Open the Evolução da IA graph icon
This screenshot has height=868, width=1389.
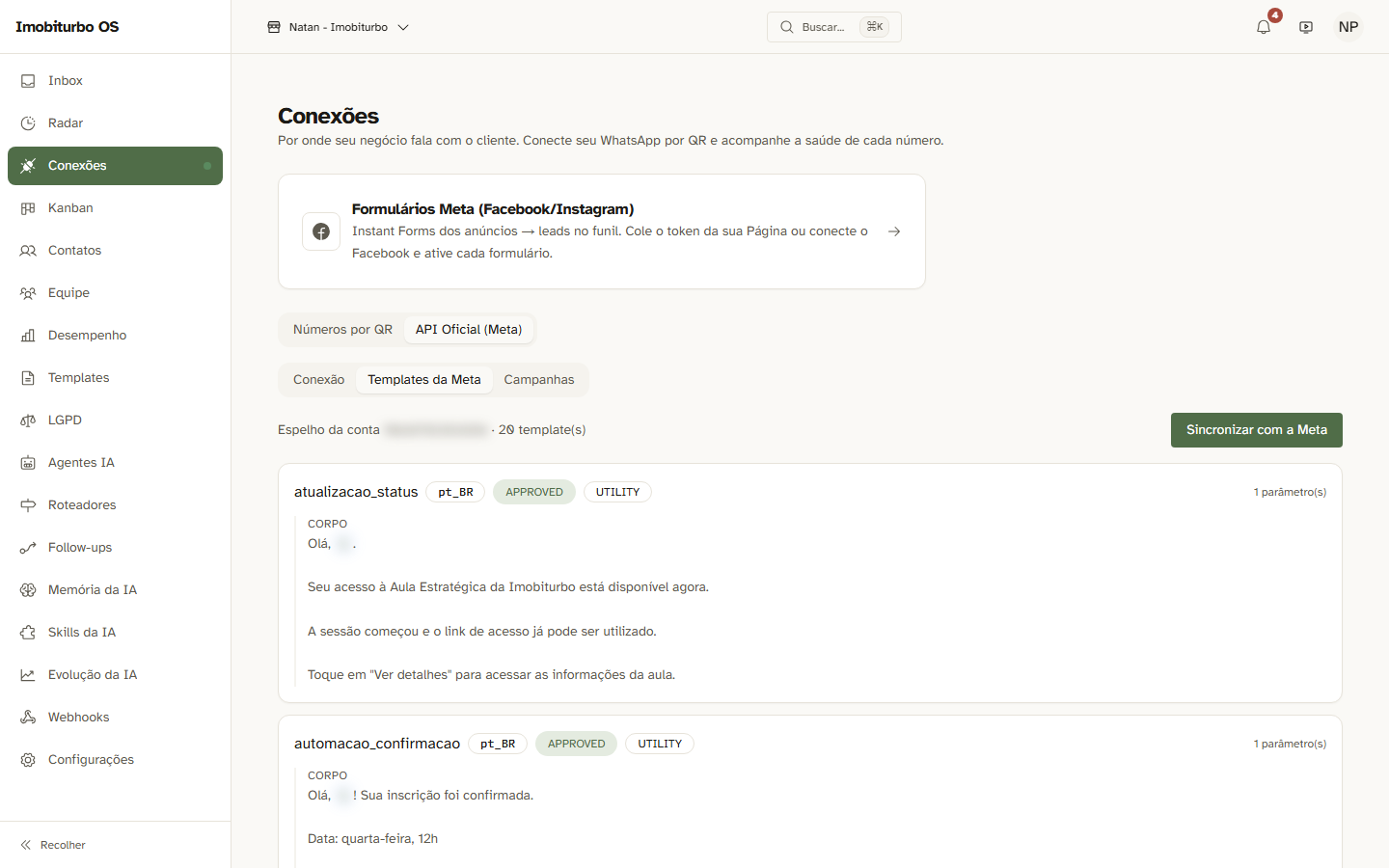[x=28, y=675]
